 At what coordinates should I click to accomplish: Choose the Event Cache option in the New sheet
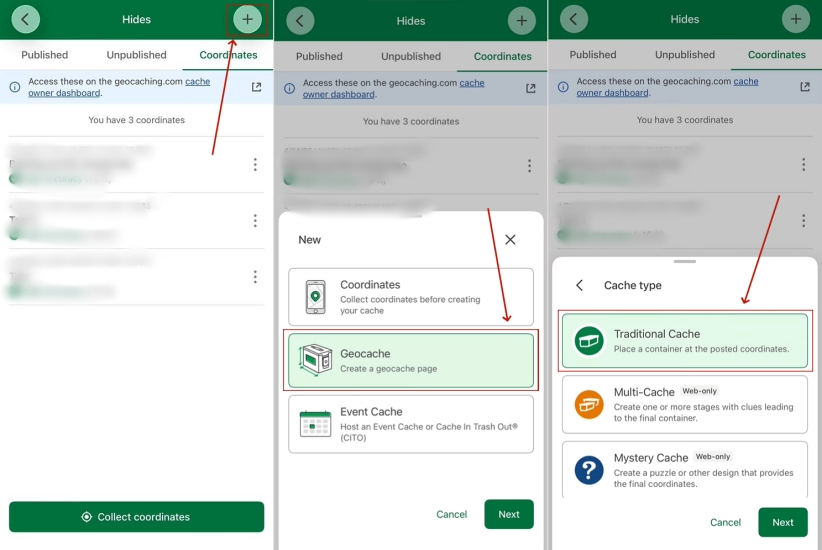click(411, 424)
